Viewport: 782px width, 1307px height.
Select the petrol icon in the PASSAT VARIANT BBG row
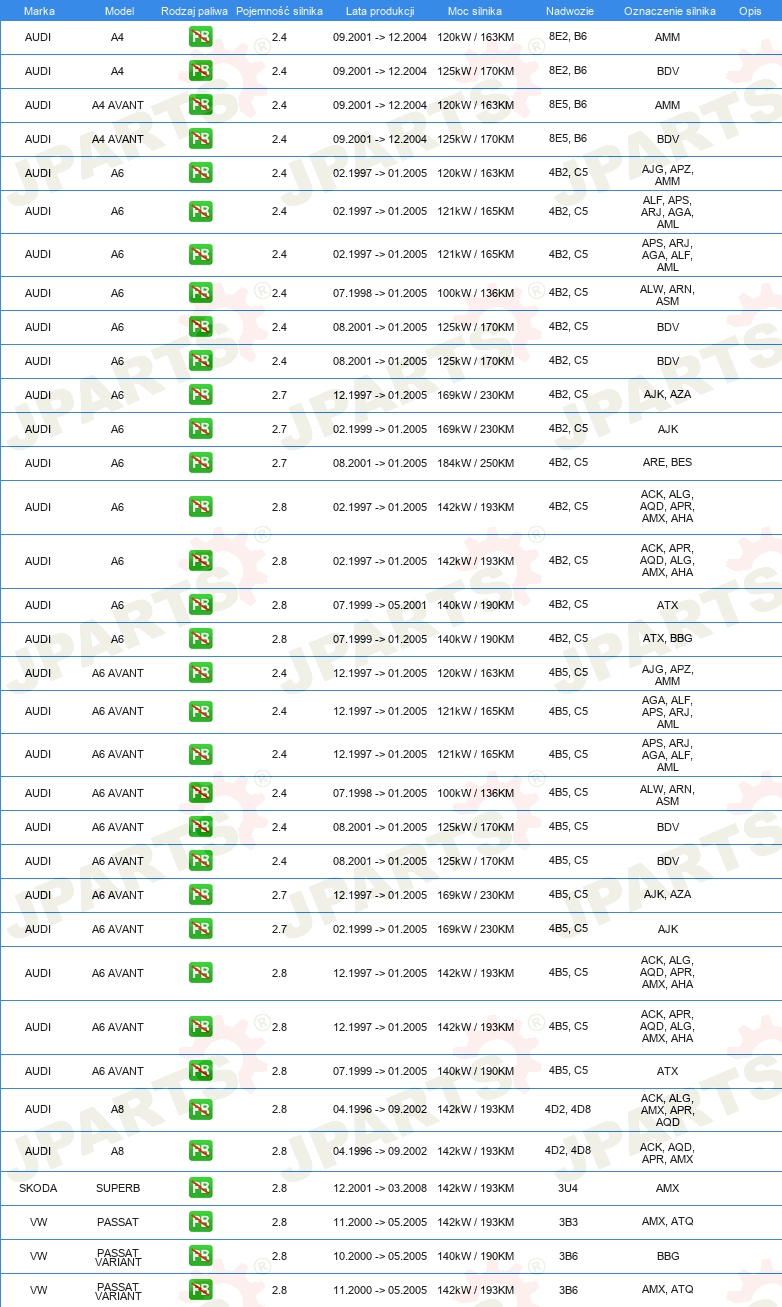pos(200,1256)
